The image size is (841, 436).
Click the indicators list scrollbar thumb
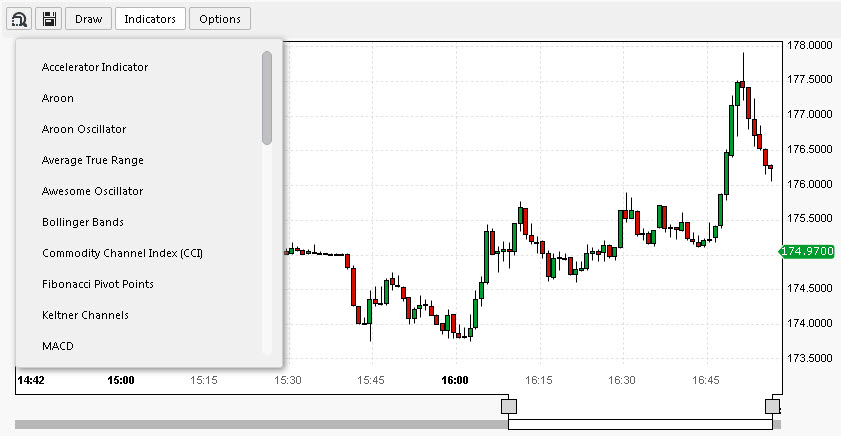click(267, 98)
